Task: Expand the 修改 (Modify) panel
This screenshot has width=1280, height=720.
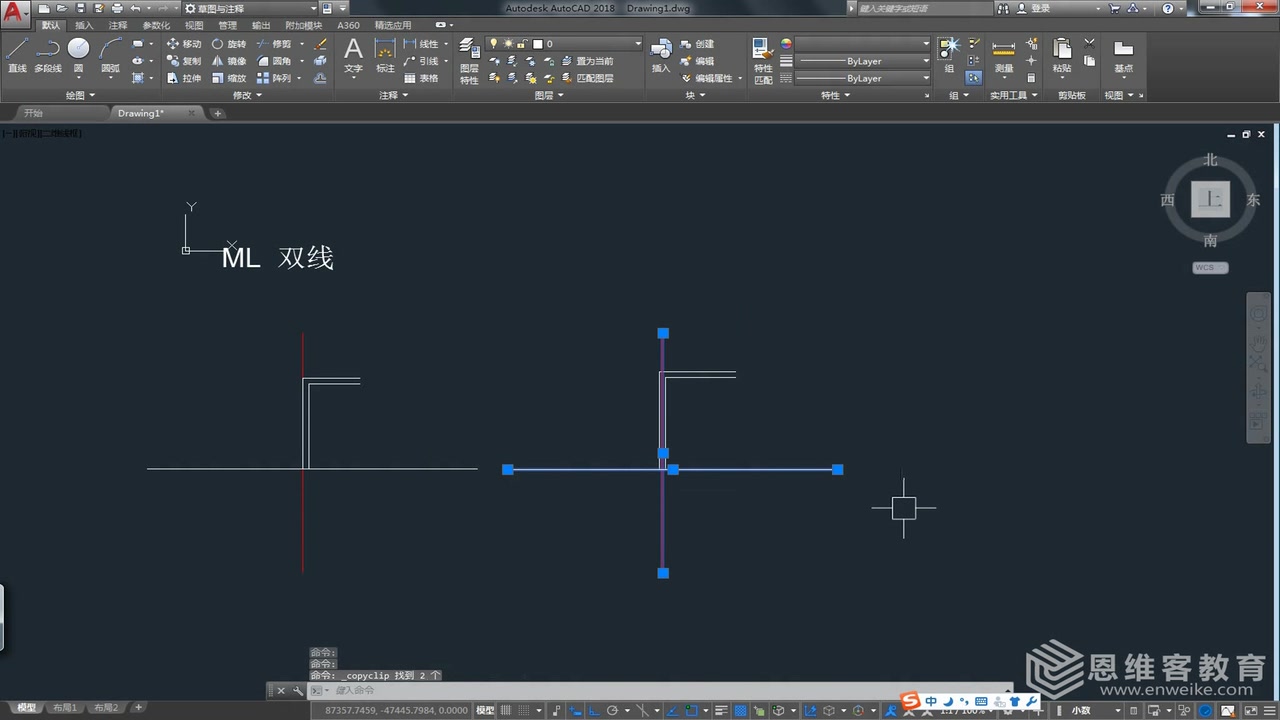Action: [247, 95]
